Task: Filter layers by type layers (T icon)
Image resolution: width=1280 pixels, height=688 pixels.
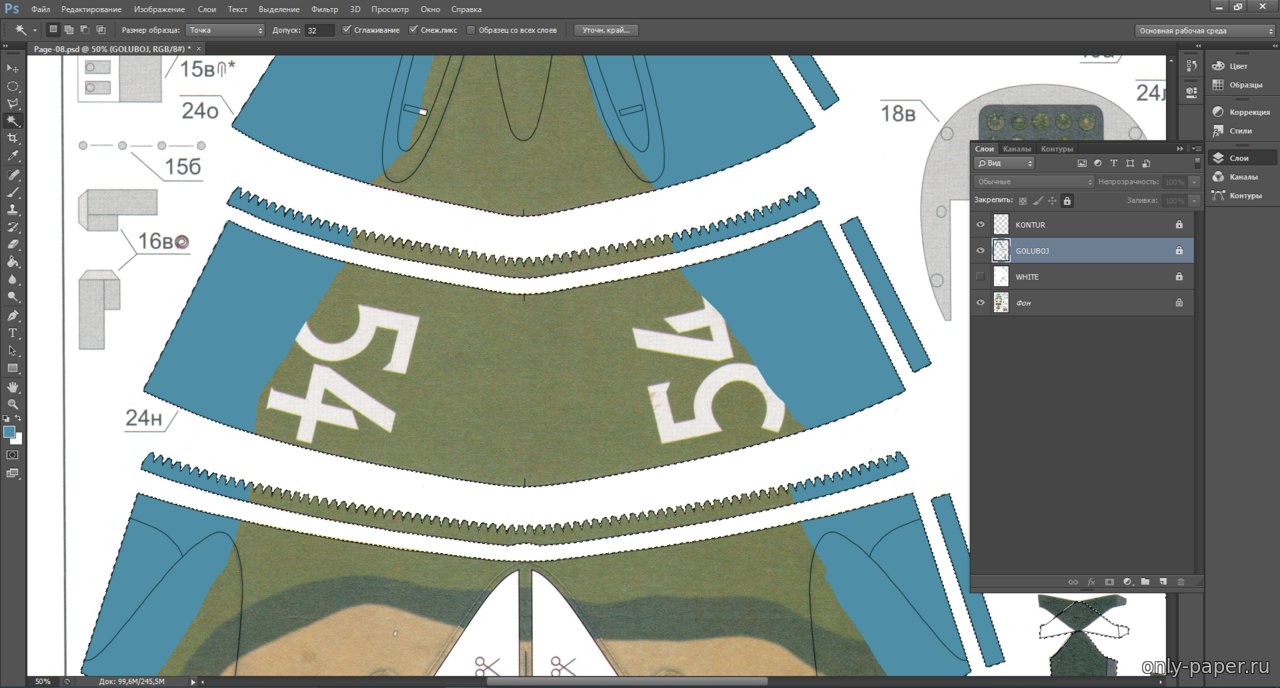Action: pos(1114,163)
